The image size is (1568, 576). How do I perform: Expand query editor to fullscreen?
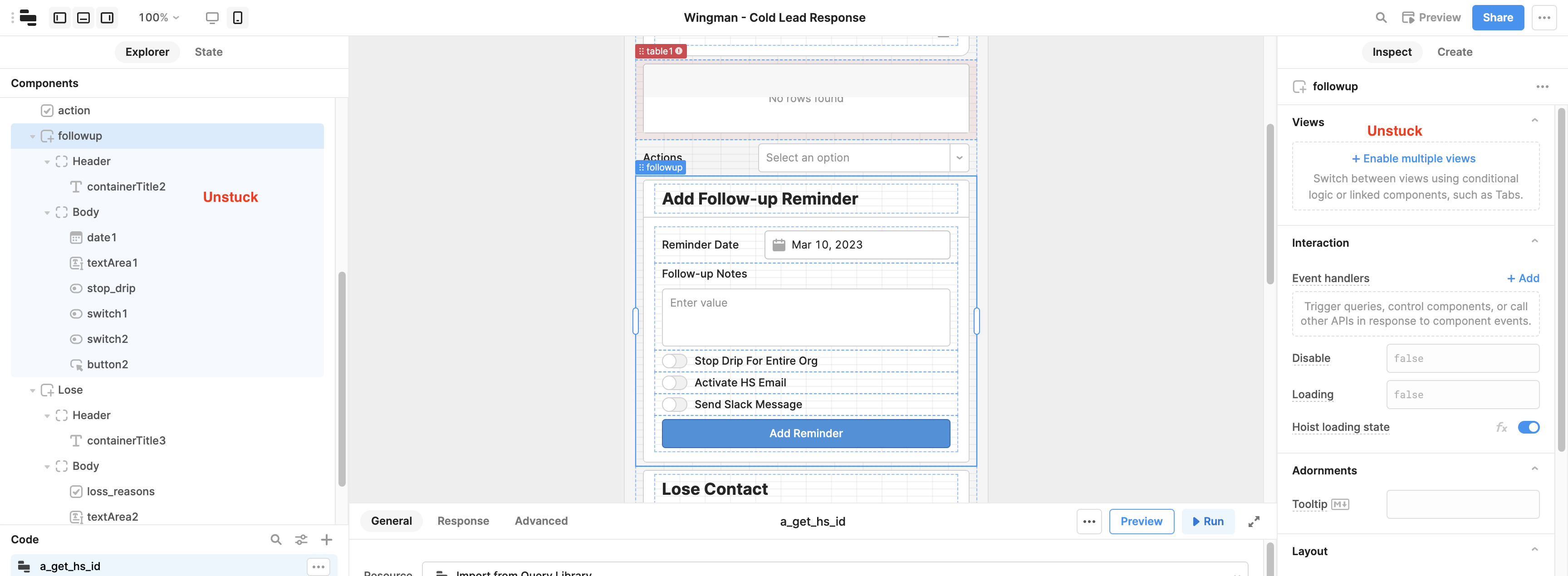point(1254,521)
